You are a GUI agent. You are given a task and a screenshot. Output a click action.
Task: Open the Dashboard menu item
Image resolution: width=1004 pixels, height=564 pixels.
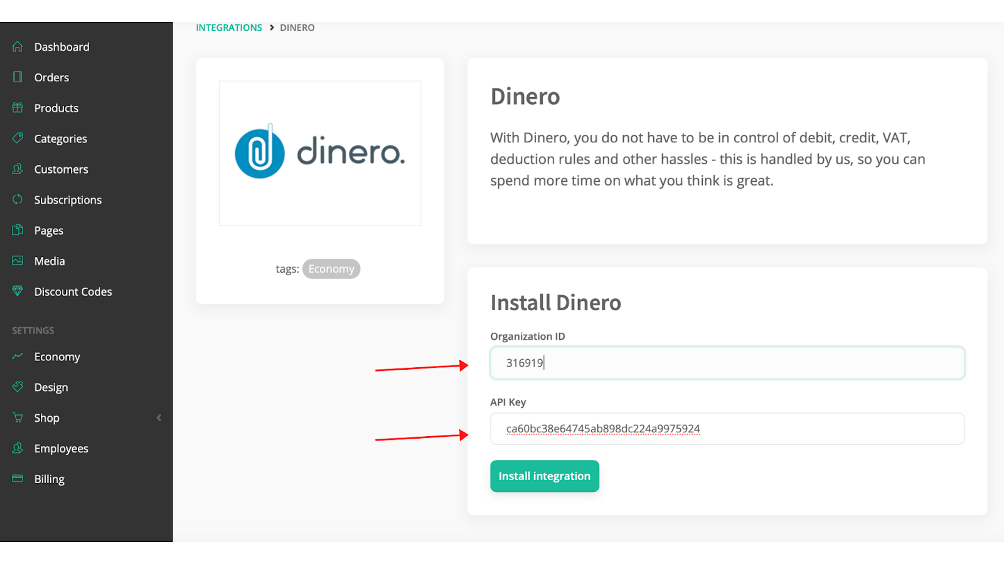pyautogui.click(x=61, y=47)
